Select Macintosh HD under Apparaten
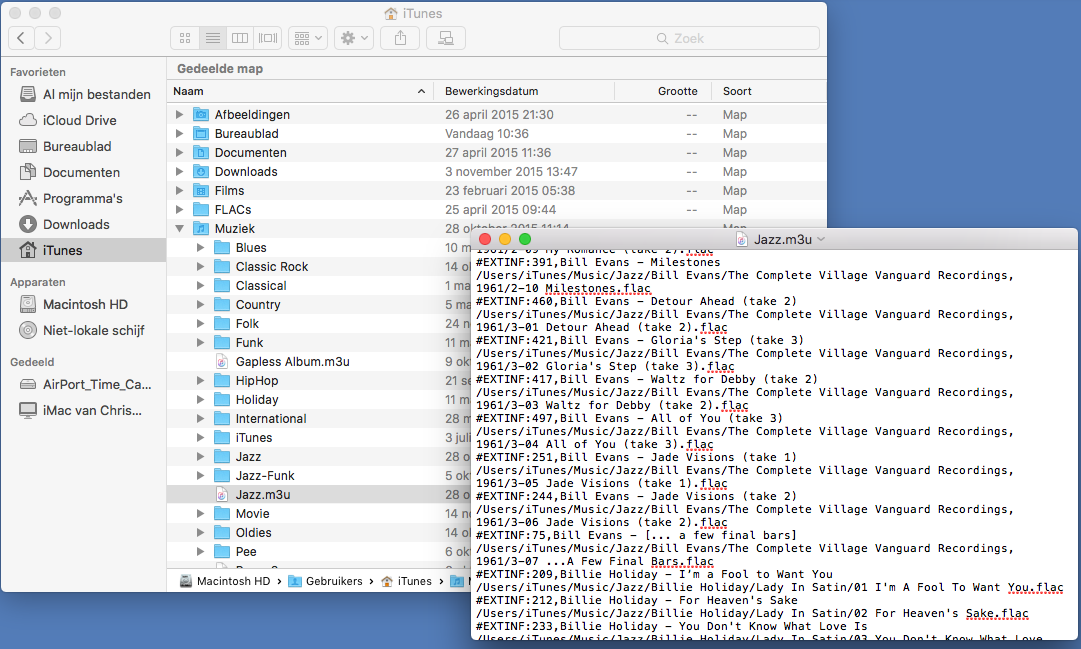Screen dimensions: 1081x649 click(85, 304)
